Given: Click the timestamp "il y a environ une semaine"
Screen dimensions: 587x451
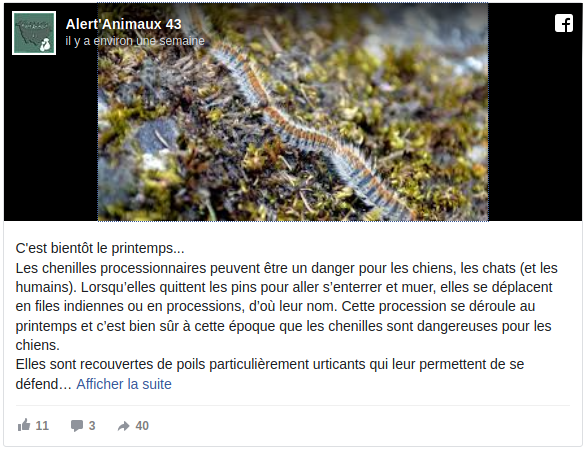Looking at the screenshot, I should (x=135, y=41).
